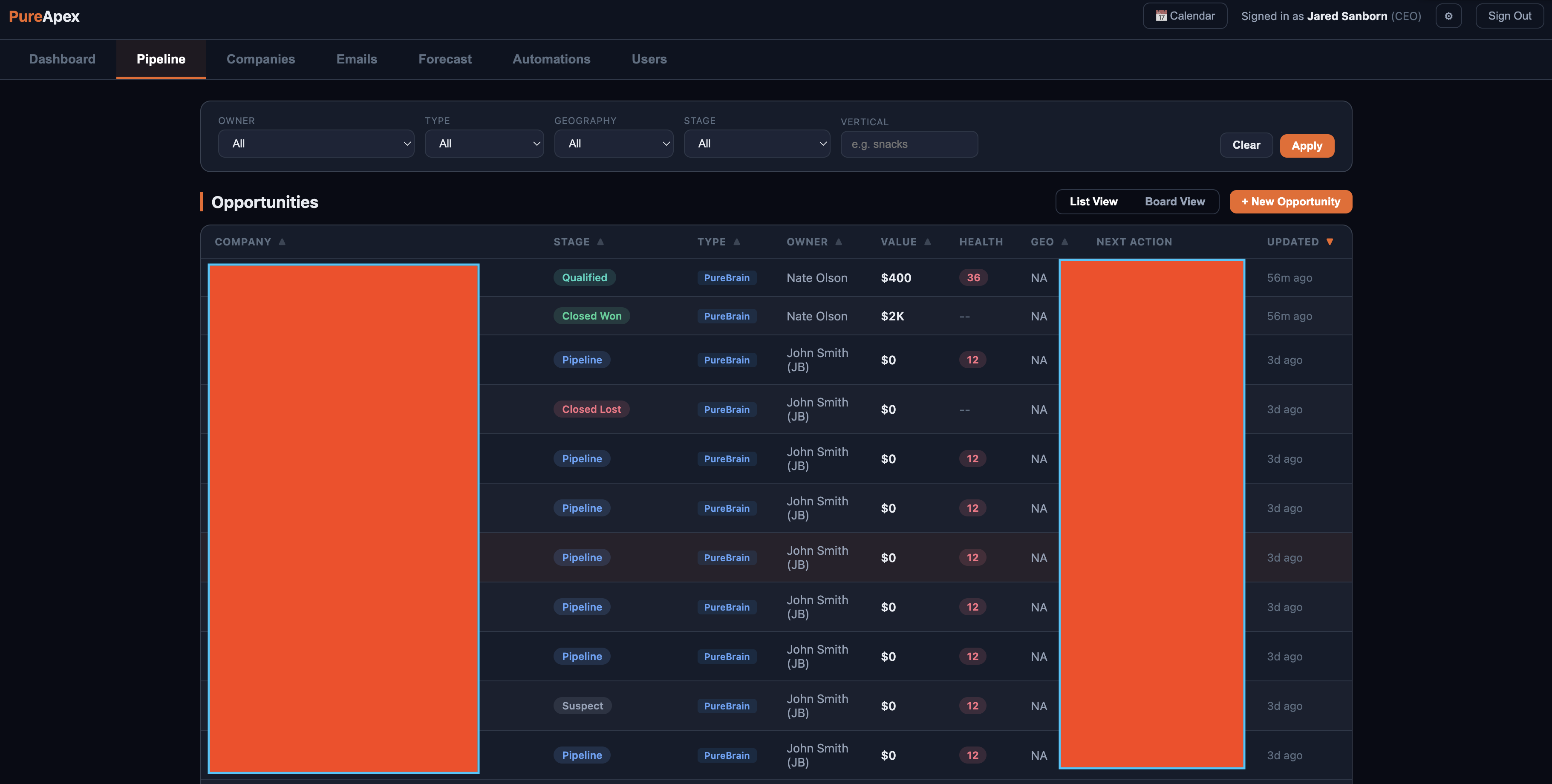Viewport: 1552px width, 784px height.
Task: Click $0 value in Closed Lost row
Action: tap(888, 409)
